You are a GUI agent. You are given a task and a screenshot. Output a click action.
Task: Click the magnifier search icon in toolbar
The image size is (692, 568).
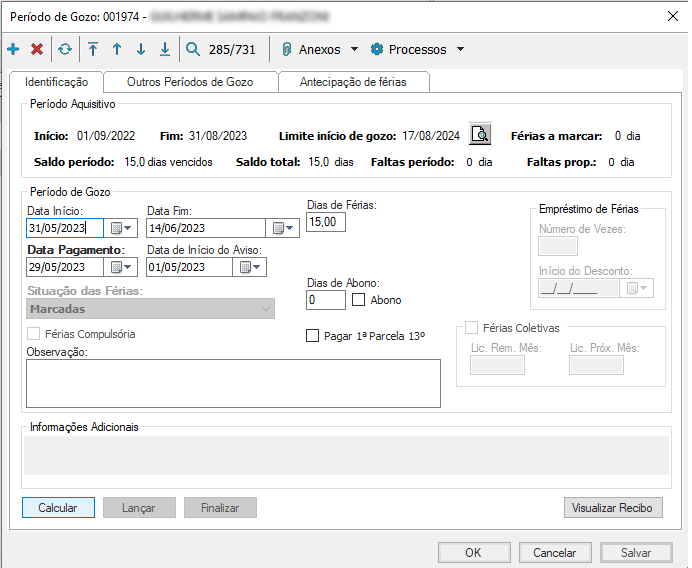193,49
